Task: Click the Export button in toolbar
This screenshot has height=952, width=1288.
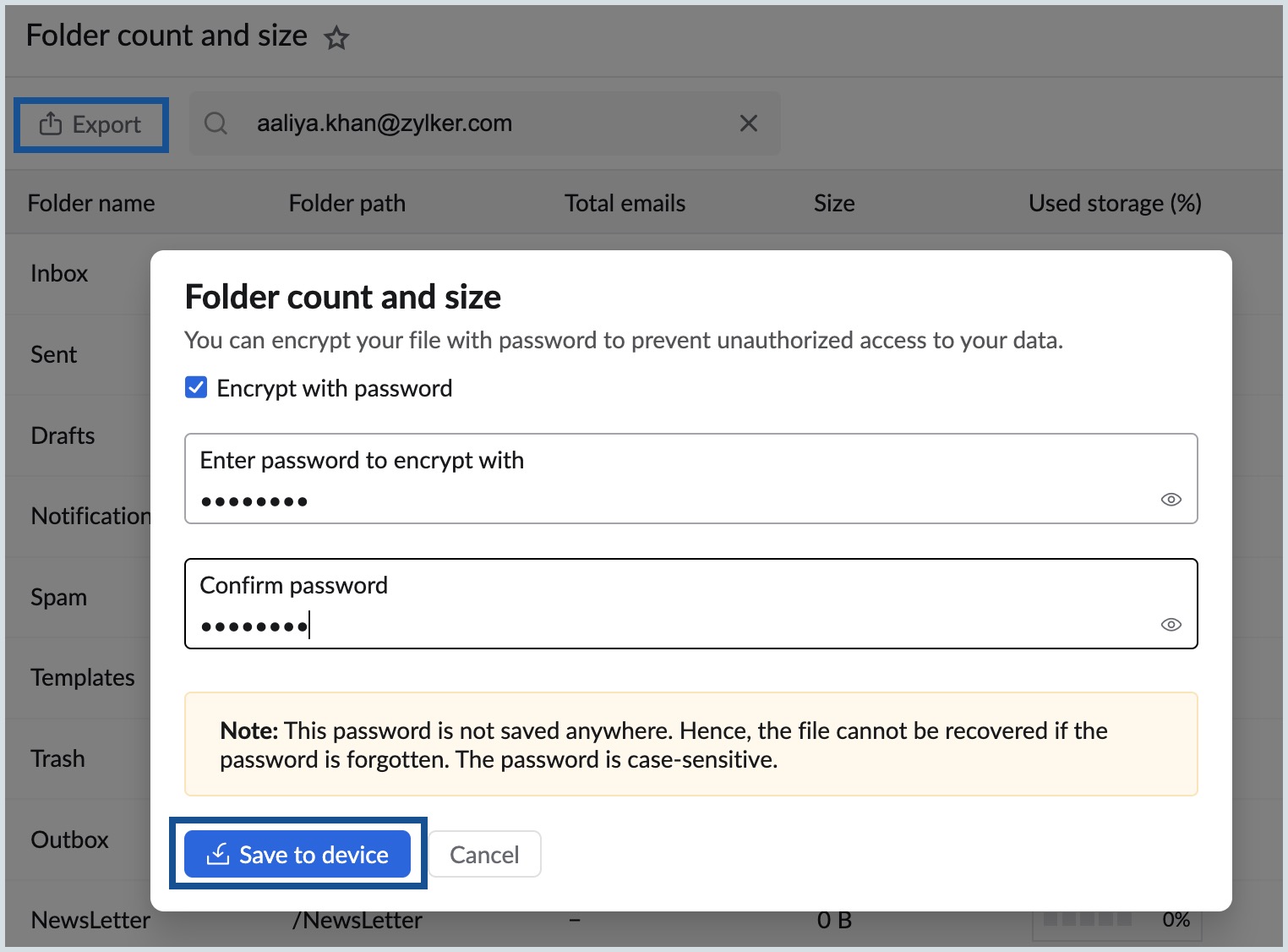Action: [91, 124]
